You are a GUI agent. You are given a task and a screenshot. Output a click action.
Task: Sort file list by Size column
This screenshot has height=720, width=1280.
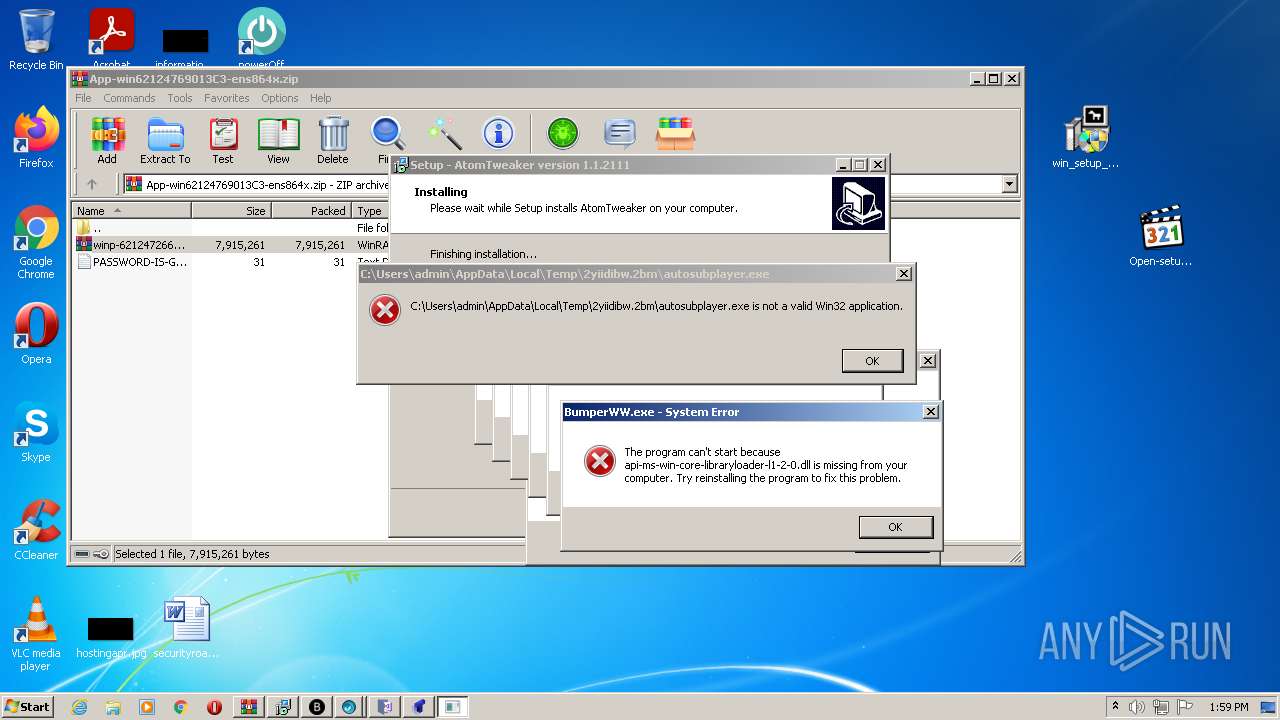click(231, 211)
